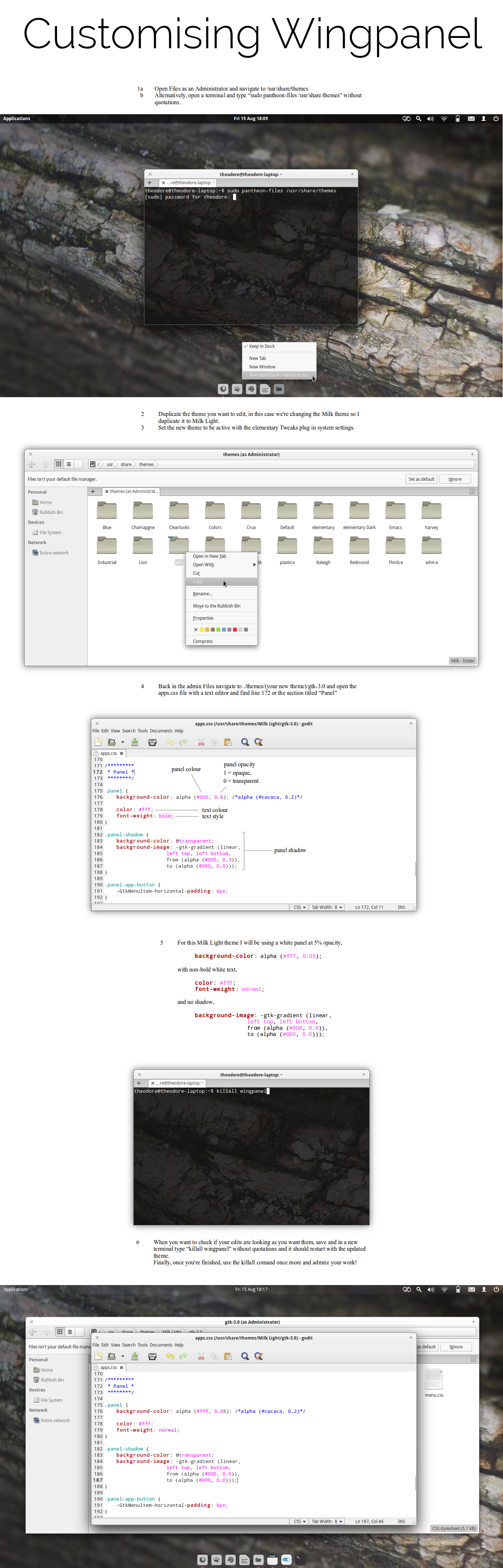Viewport: 503px width, 1568px height.
Task: Pick the red color label in context menu
Action: coord(235,630)
